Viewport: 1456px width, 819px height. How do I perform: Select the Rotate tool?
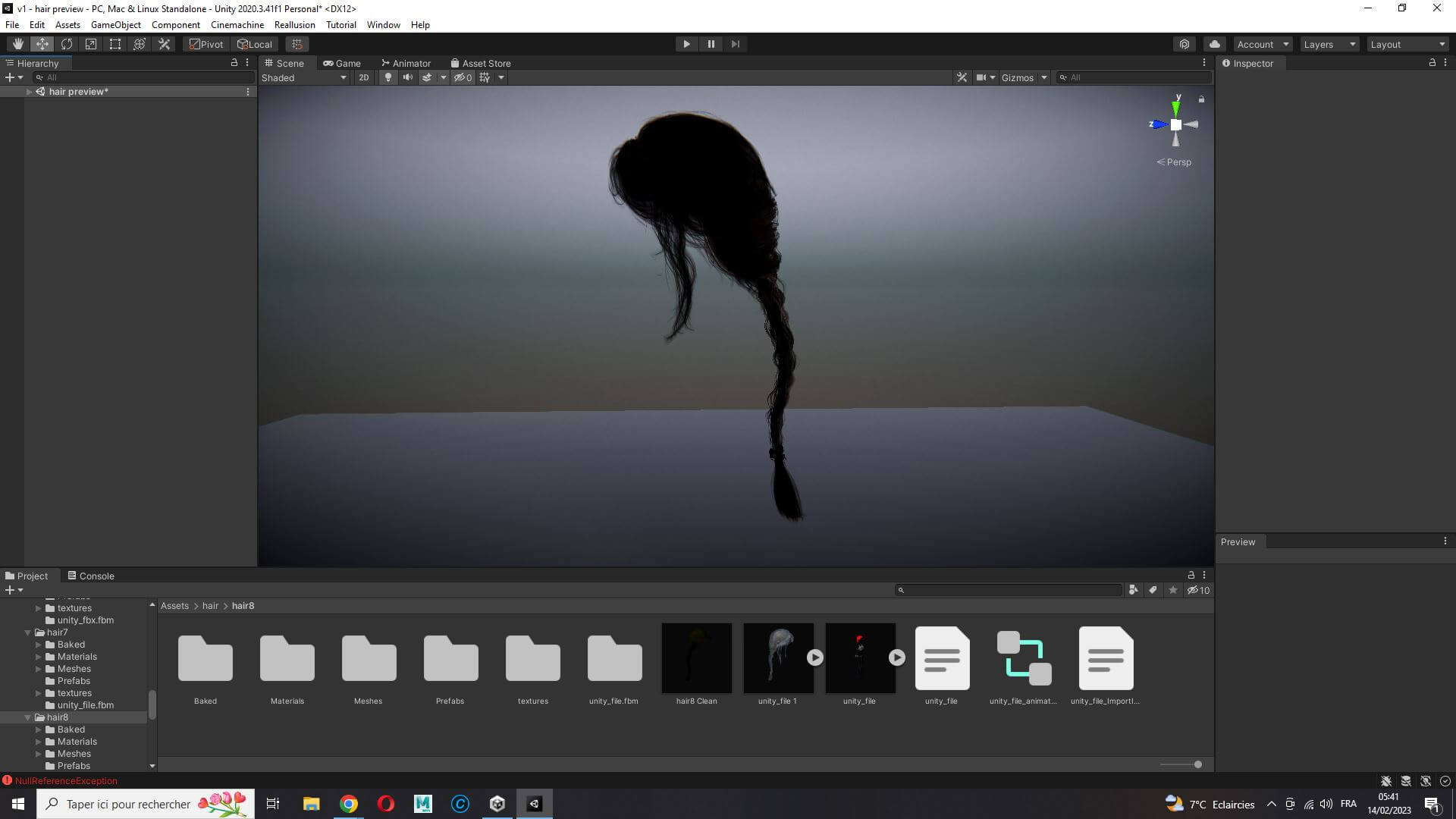67,44
